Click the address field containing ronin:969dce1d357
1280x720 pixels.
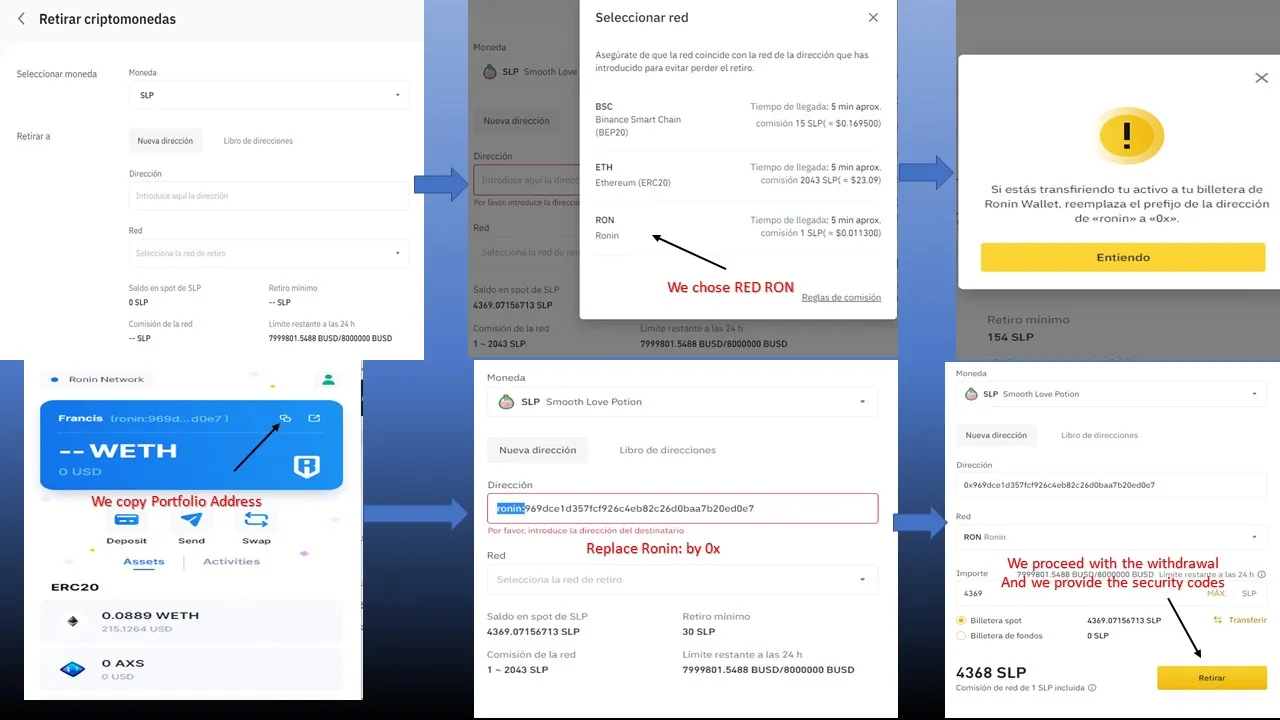coord(682,508)
